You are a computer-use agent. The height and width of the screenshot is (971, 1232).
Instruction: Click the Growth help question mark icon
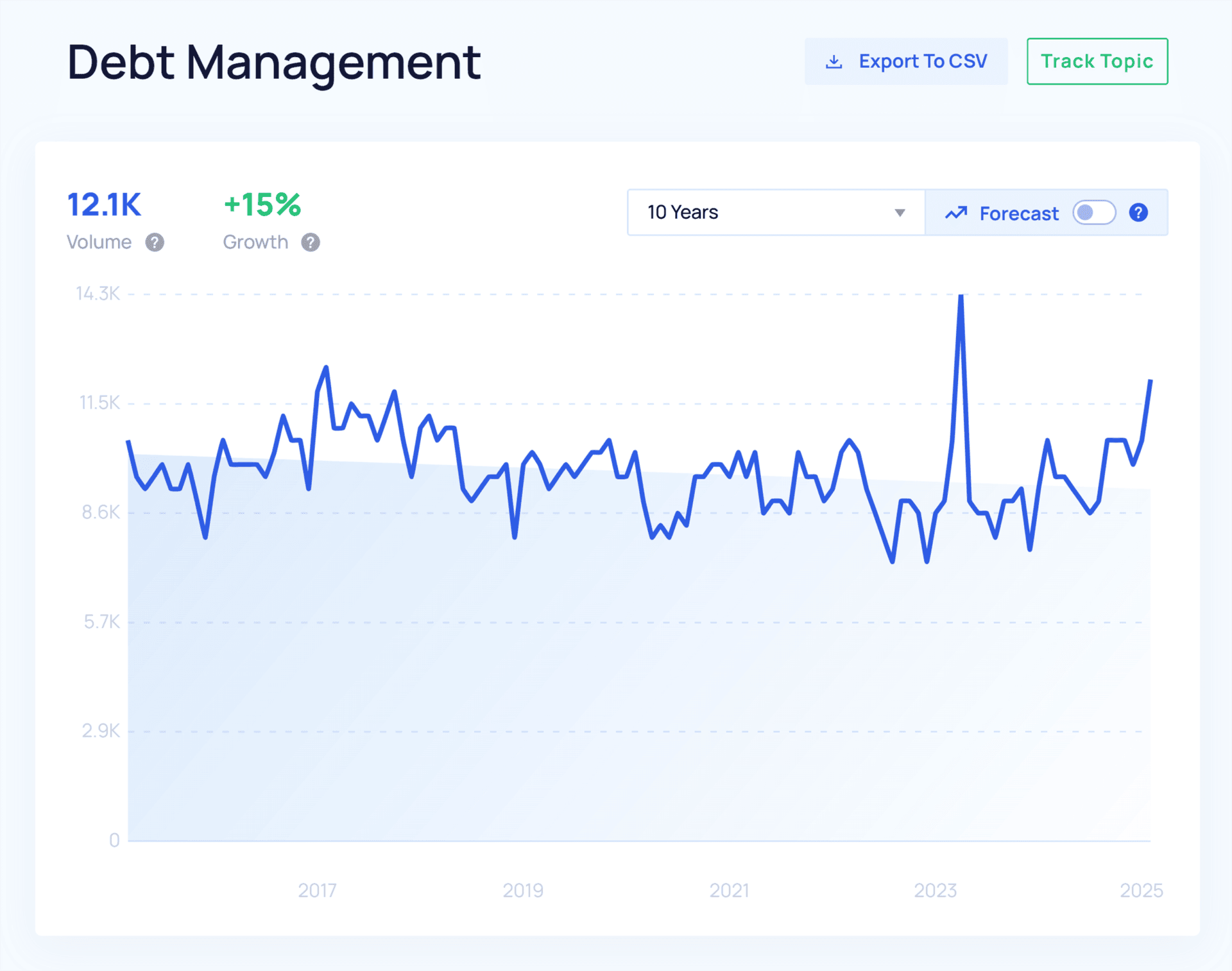(x=311, y=242)
